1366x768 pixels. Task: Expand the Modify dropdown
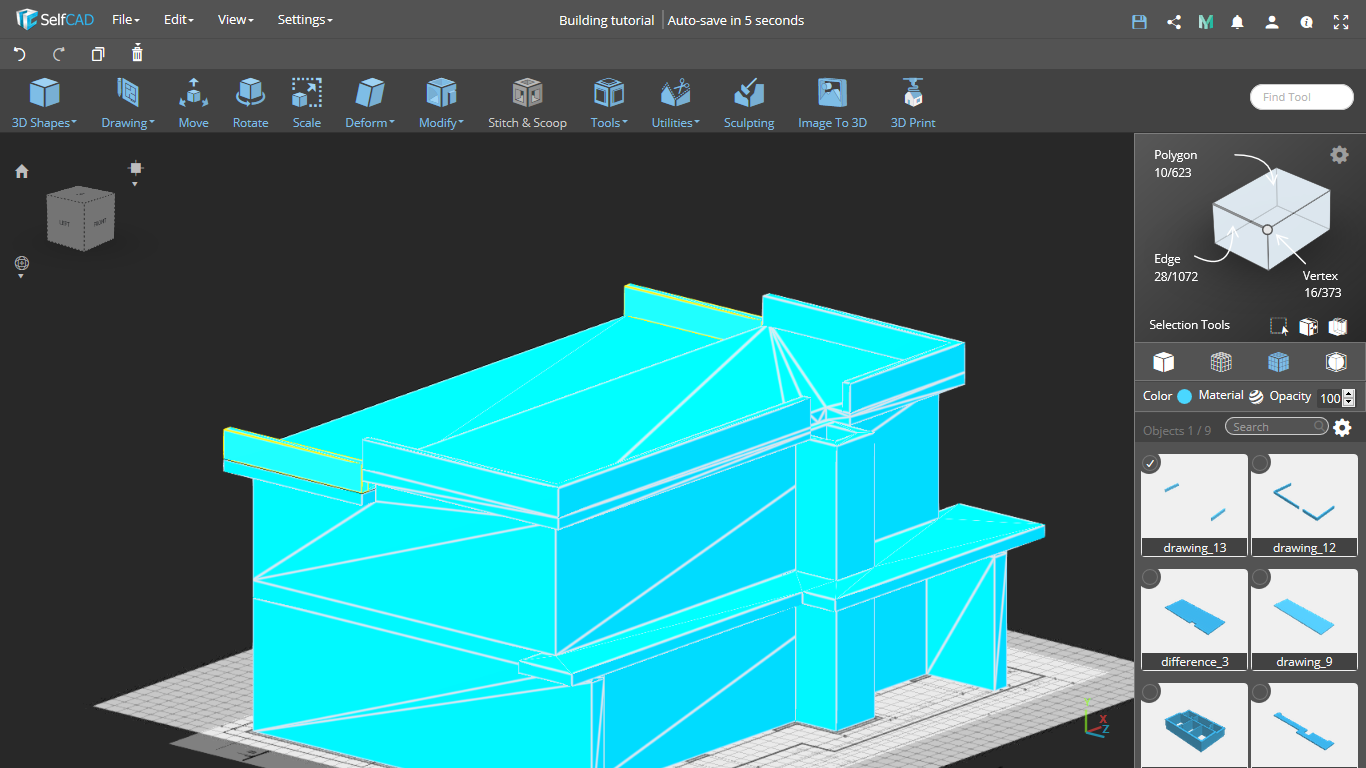[x=441, y=103]
